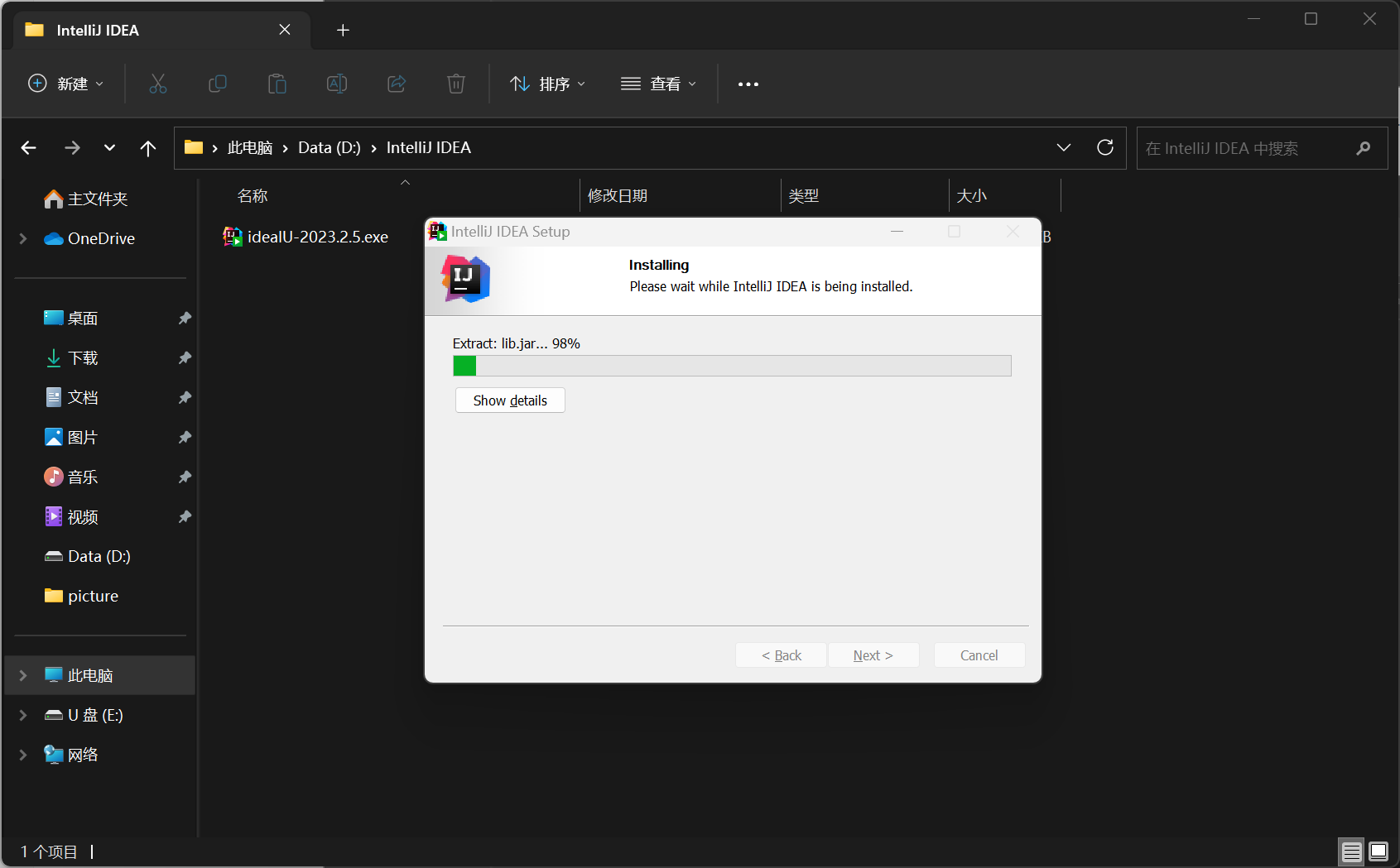This screenshot has height=868, width=1400.
Task: Sort by the 修改日期 column header
Action: (x=618, y=196)
